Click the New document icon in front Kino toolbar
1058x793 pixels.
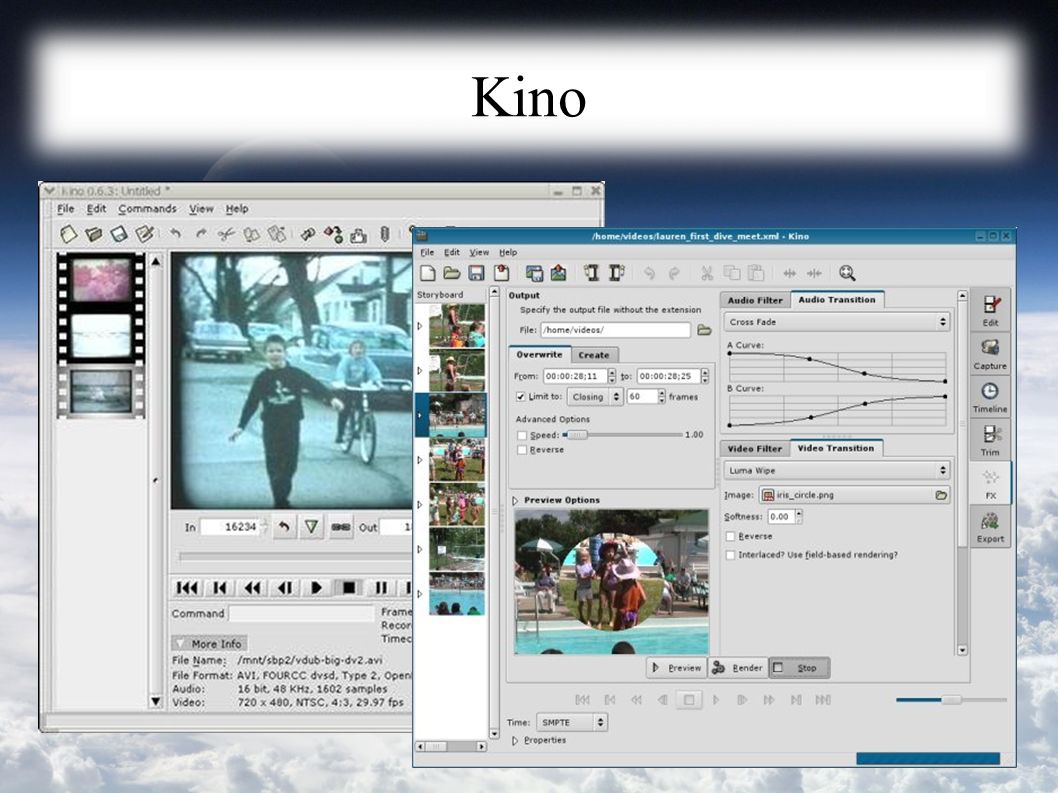click(428, 273)
